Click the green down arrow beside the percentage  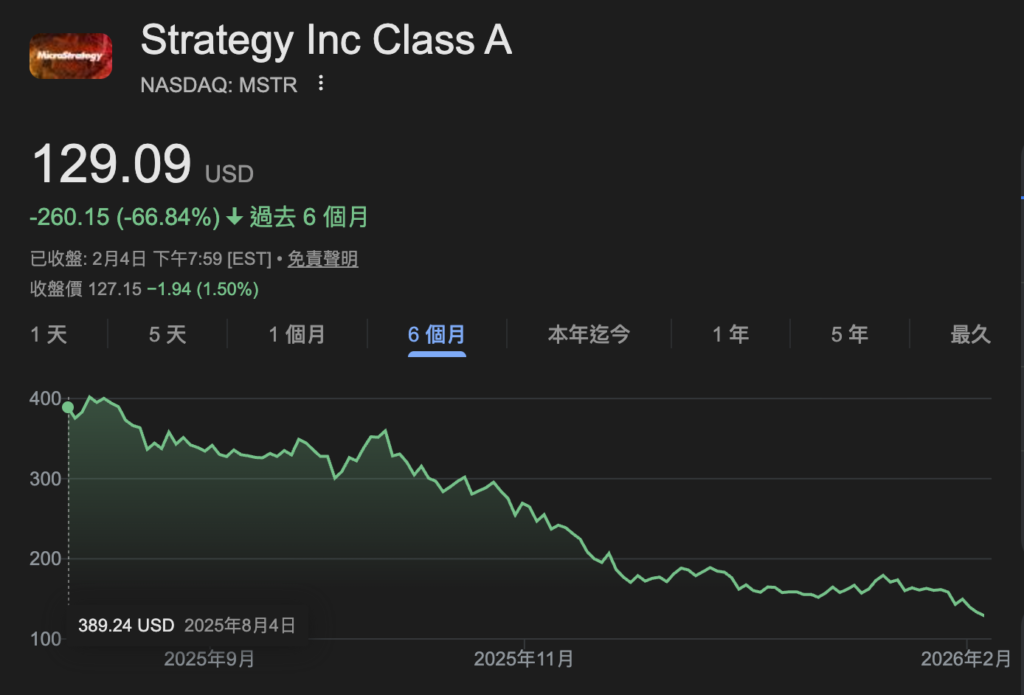click(234, 217)
